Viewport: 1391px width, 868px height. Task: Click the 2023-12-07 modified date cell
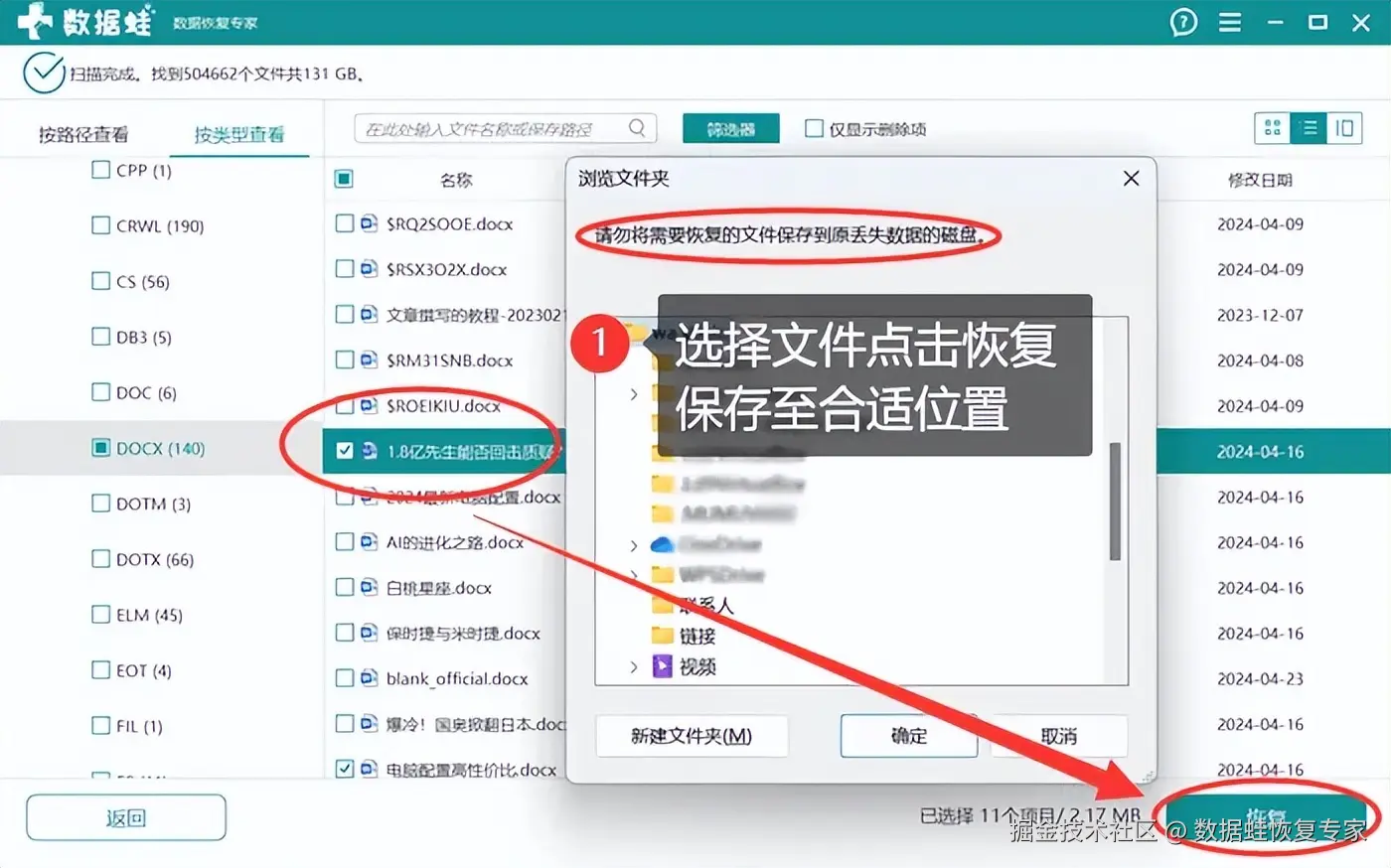pos(1260,315)
